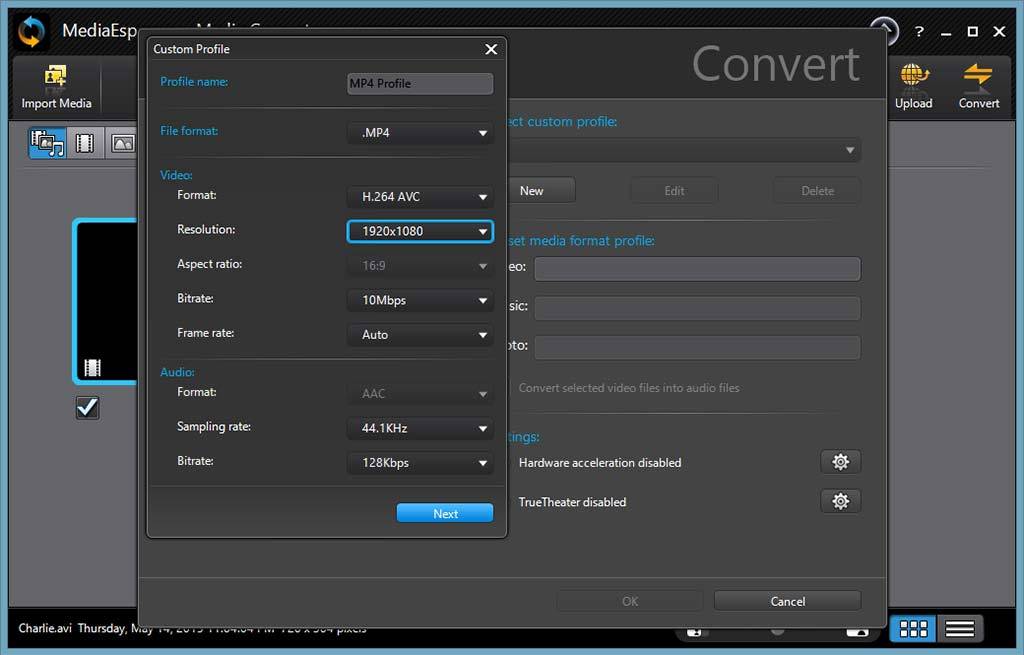Open the Aspect ratio 16:9 dropdown

click(420, 266)
